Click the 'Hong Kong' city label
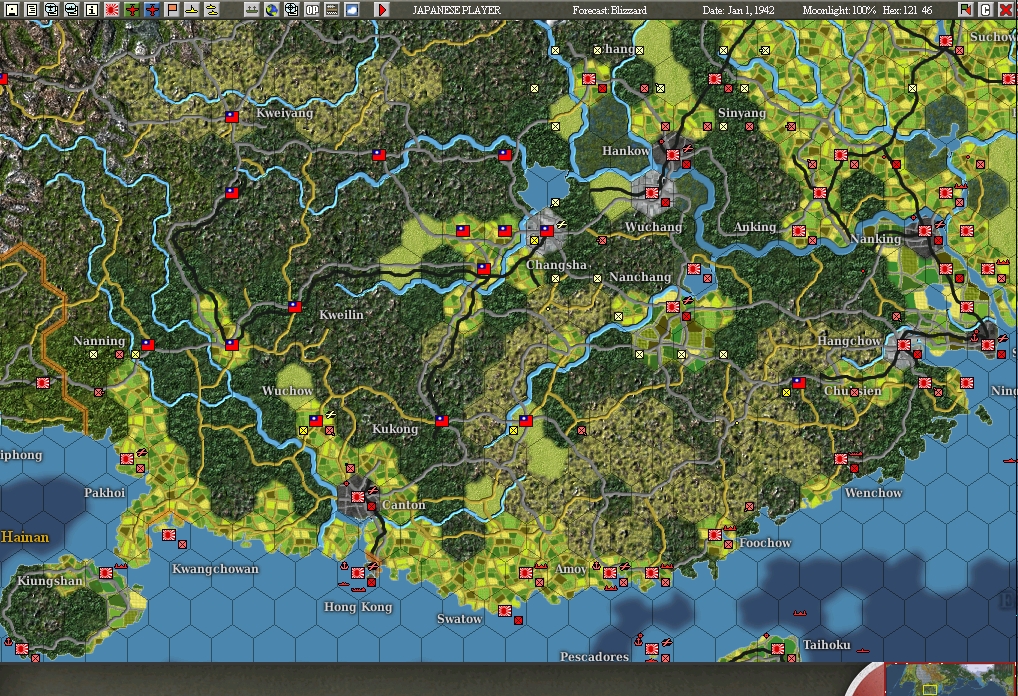1018x696 pixels. click(358, 607)
